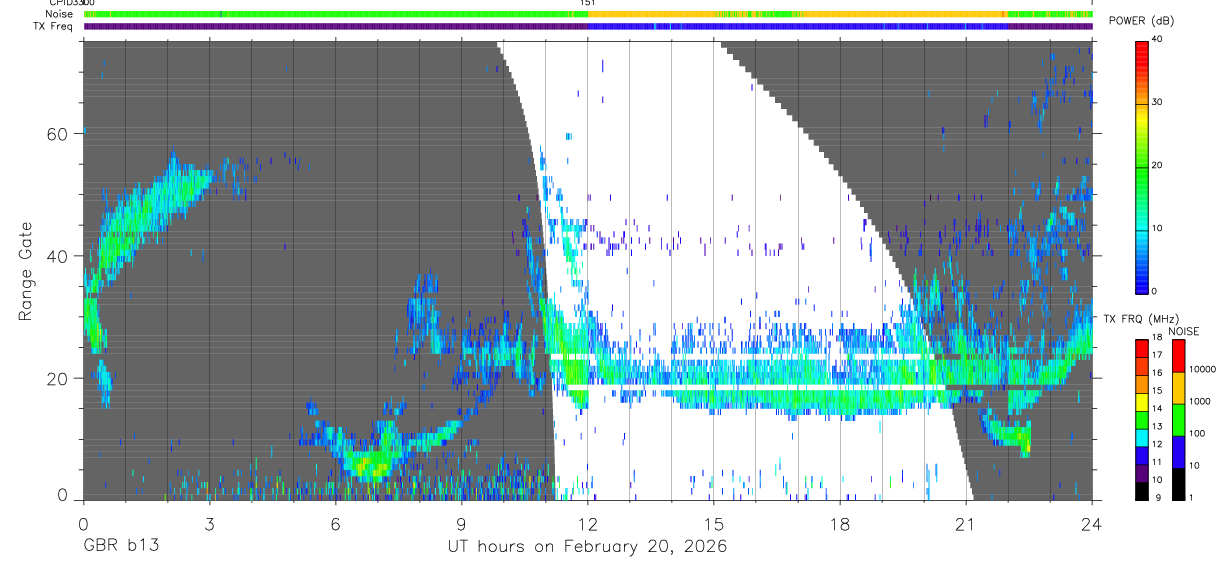
Task: Click the red swatch in TX FRQ legend
Action: coord(1141,348)
